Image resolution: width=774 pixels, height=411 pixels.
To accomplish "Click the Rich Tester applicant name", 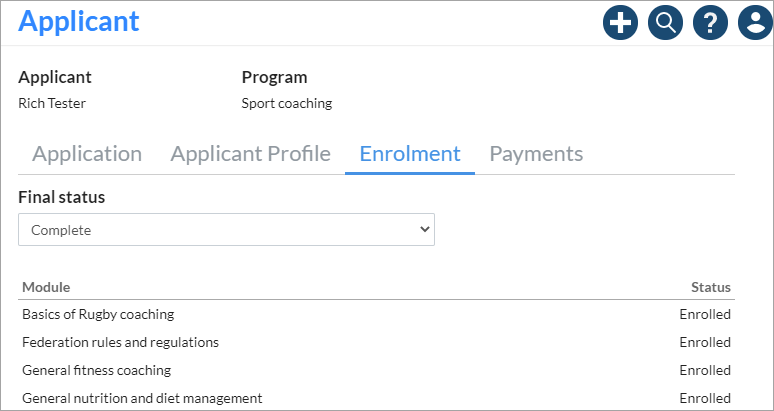I will (52, 103).
